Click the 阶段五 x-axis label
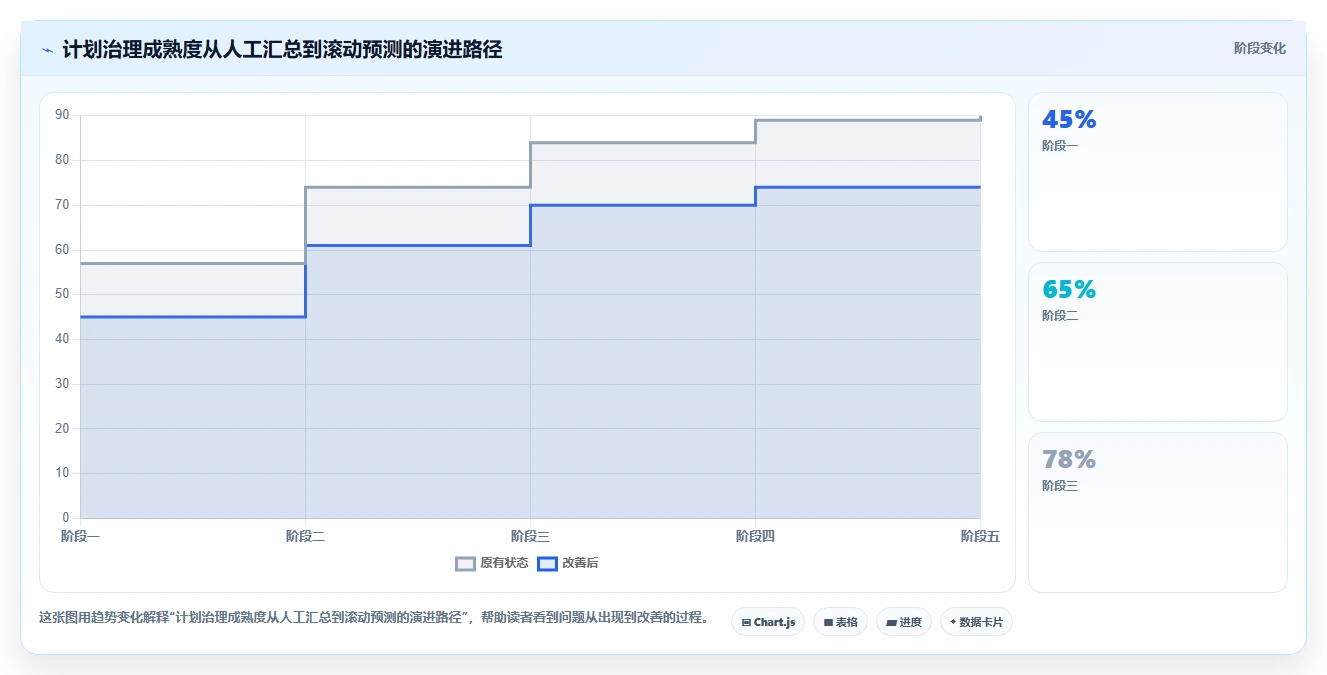The height and width of the screenshot is (675, 1327). pyautogui.click(x=980, y=536)
